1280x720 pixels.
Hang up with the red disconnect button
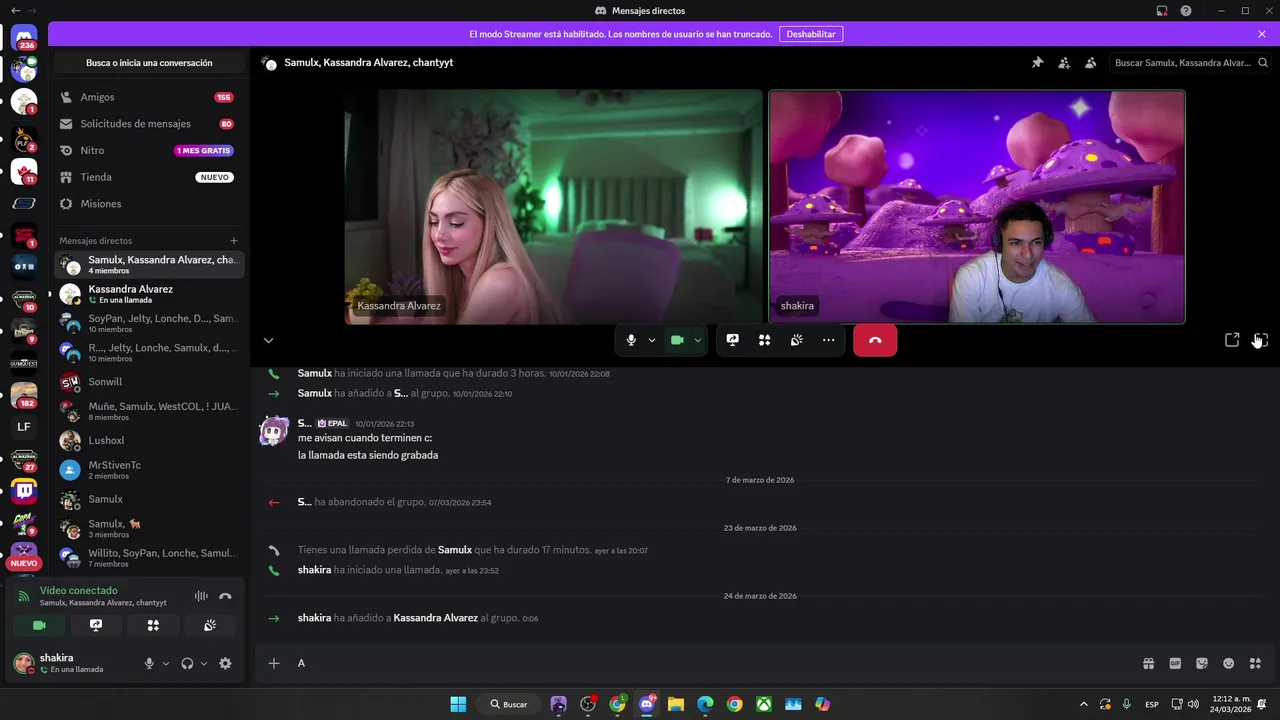tap(875, 340)
